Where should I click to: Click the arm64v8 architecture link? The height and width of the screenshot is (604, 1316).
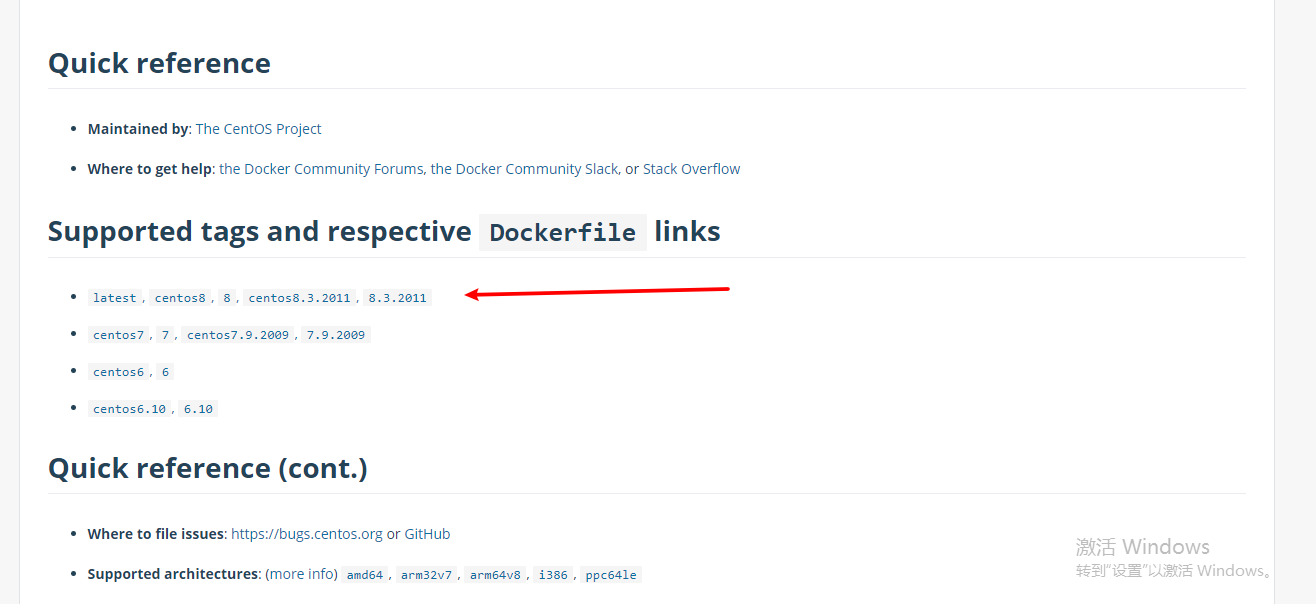point(496,575)
